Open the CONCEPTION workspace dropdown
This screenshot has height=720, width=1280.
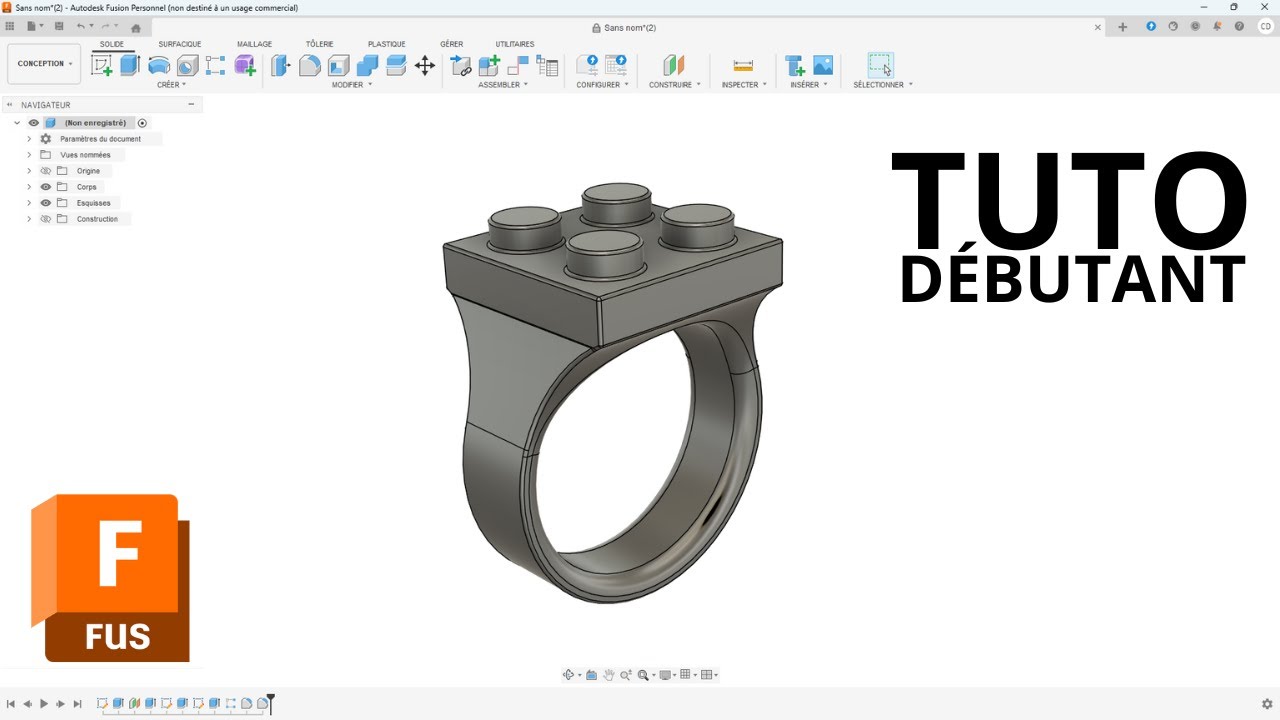pos(45,64)
